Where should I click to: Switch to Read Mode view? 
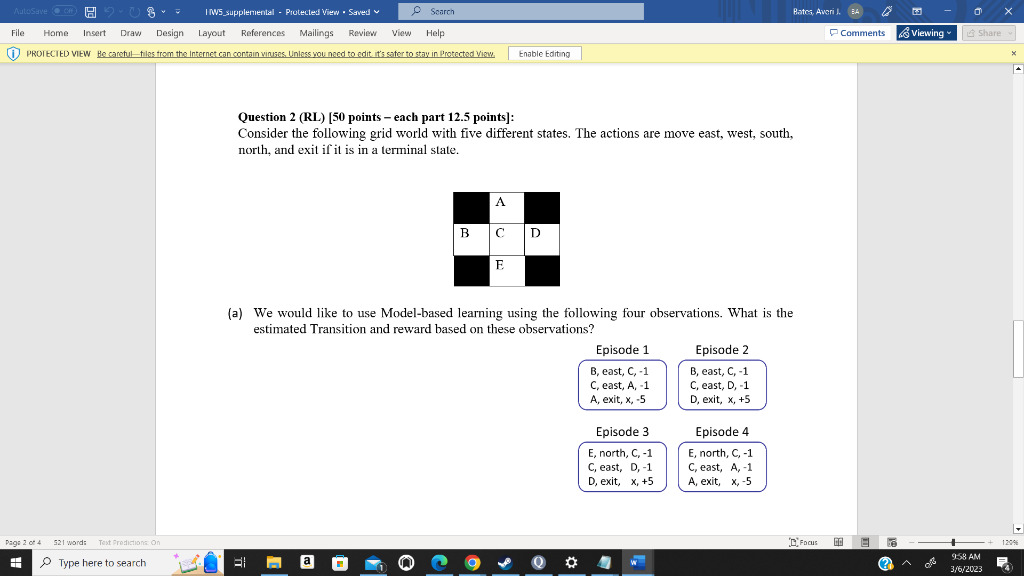[839, 541]
